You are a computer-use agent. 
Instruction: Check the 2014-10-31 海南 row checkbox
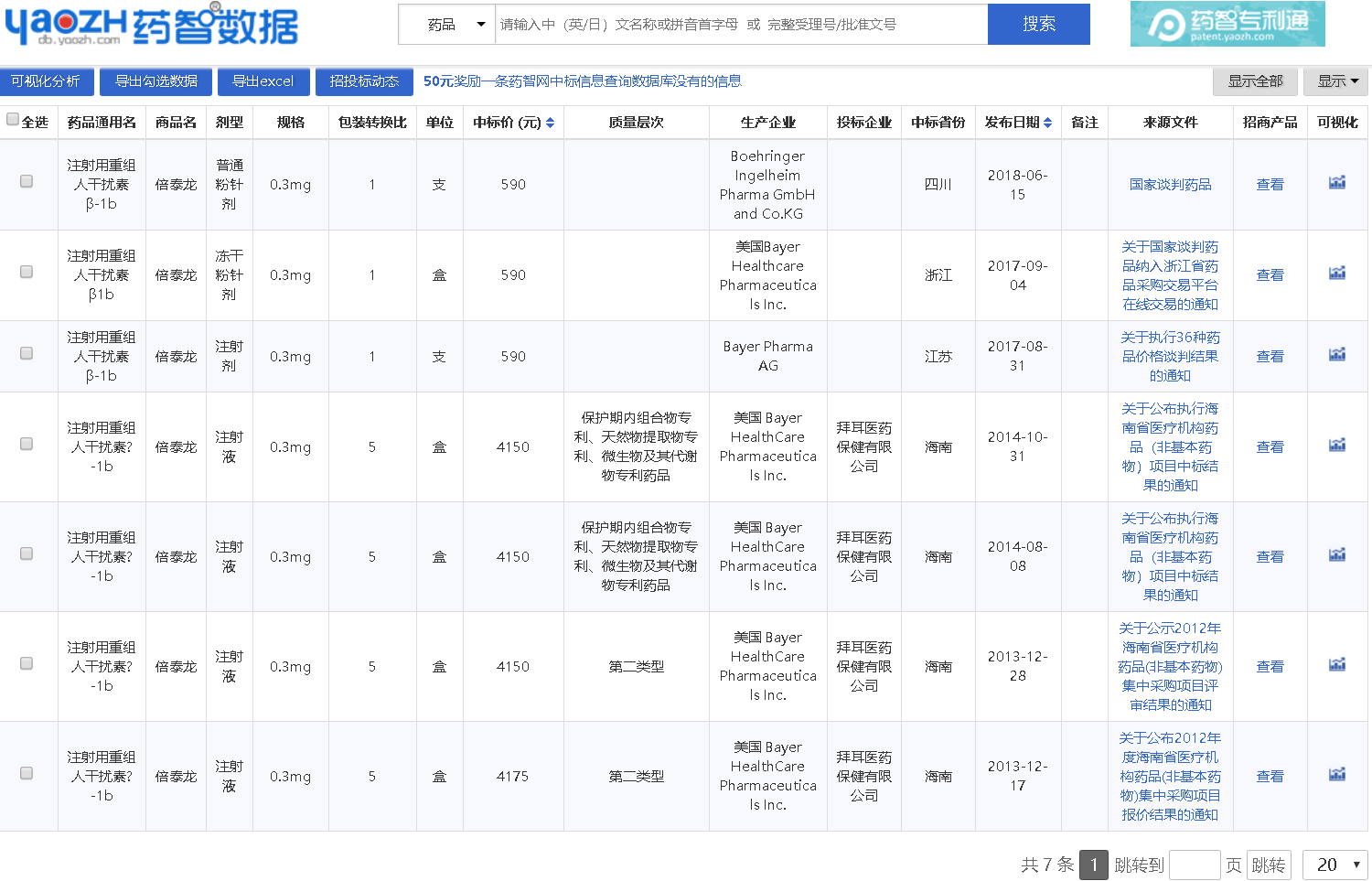click(x=27, y=444)
